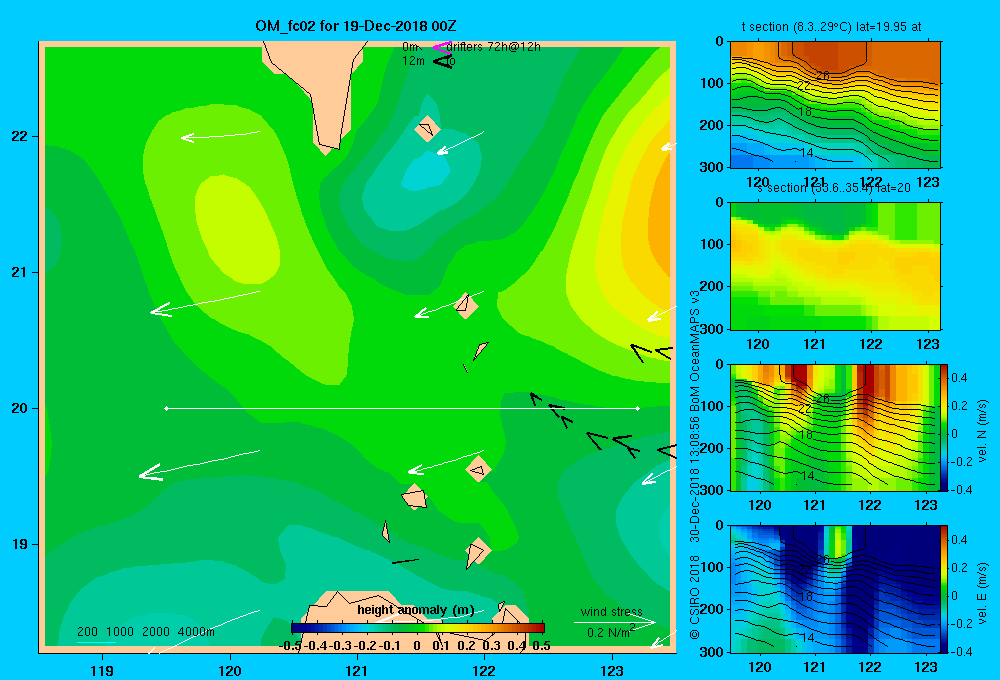
Task: Select the height anomaly color bar
Action: click(x=417, y=627)
